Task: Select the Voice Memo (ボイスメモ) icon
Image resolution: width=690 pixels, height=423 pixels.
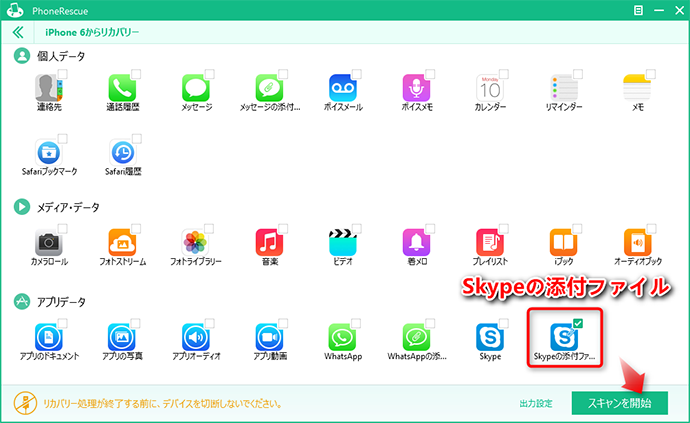Action: tap(416, 88)
